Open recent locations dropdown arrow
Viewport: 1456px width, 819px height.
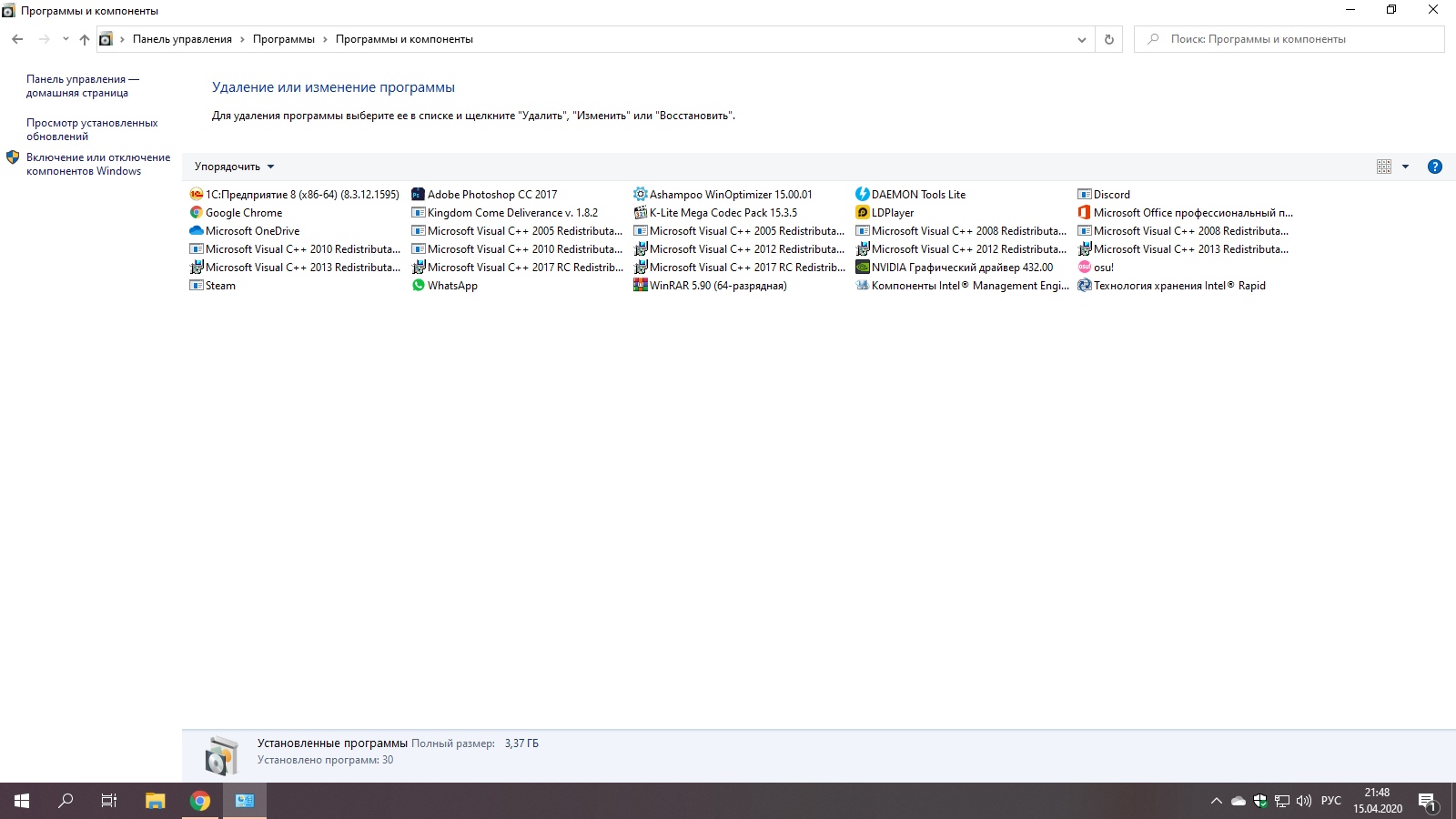click(x=66, y=39)
